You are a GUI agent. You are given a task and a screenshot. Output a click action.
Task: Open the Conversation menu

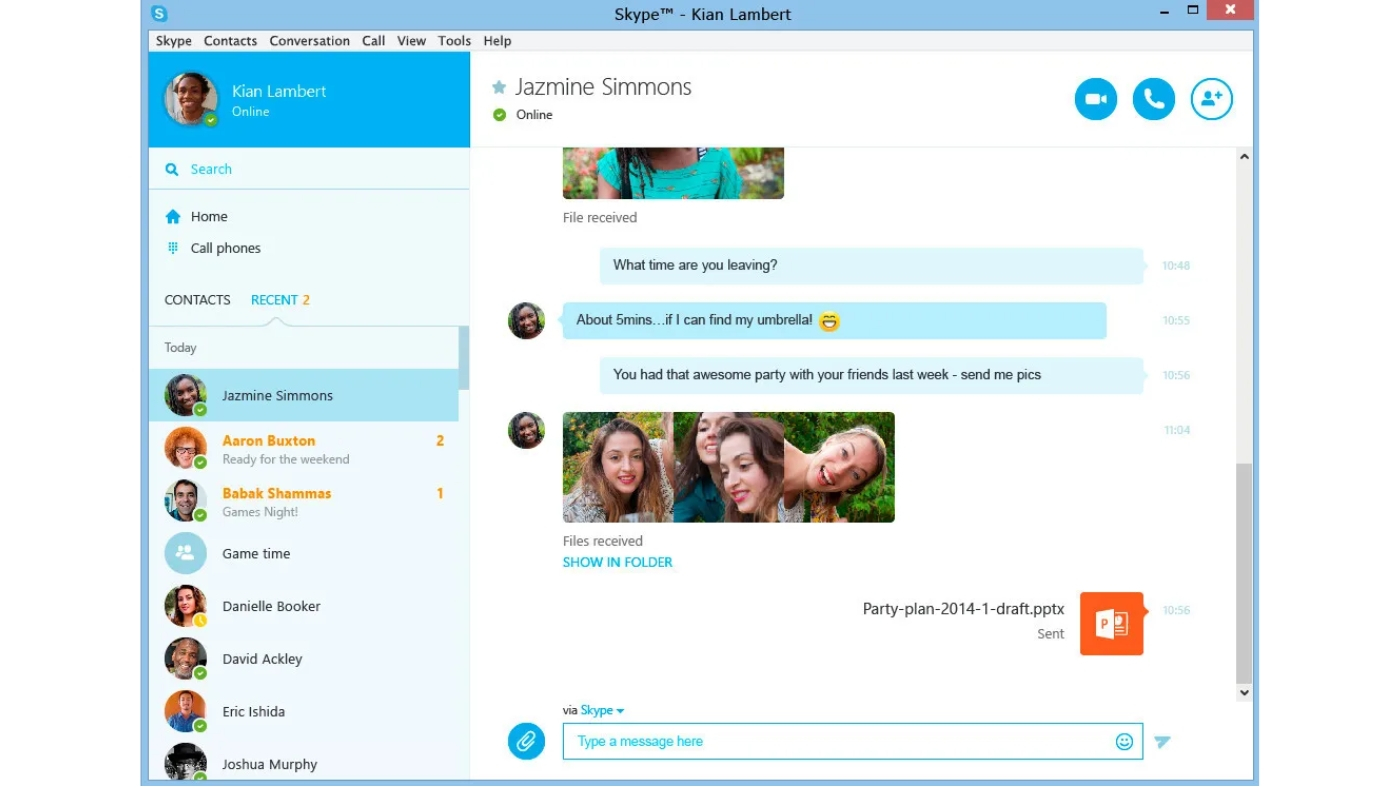pyautogui.click(x=310, y=41)
